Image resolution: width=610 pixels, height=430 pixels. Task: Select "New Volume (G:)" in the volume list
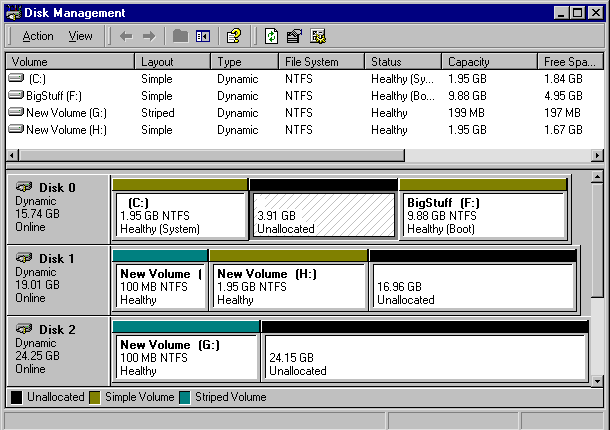[x=66, y=113]
